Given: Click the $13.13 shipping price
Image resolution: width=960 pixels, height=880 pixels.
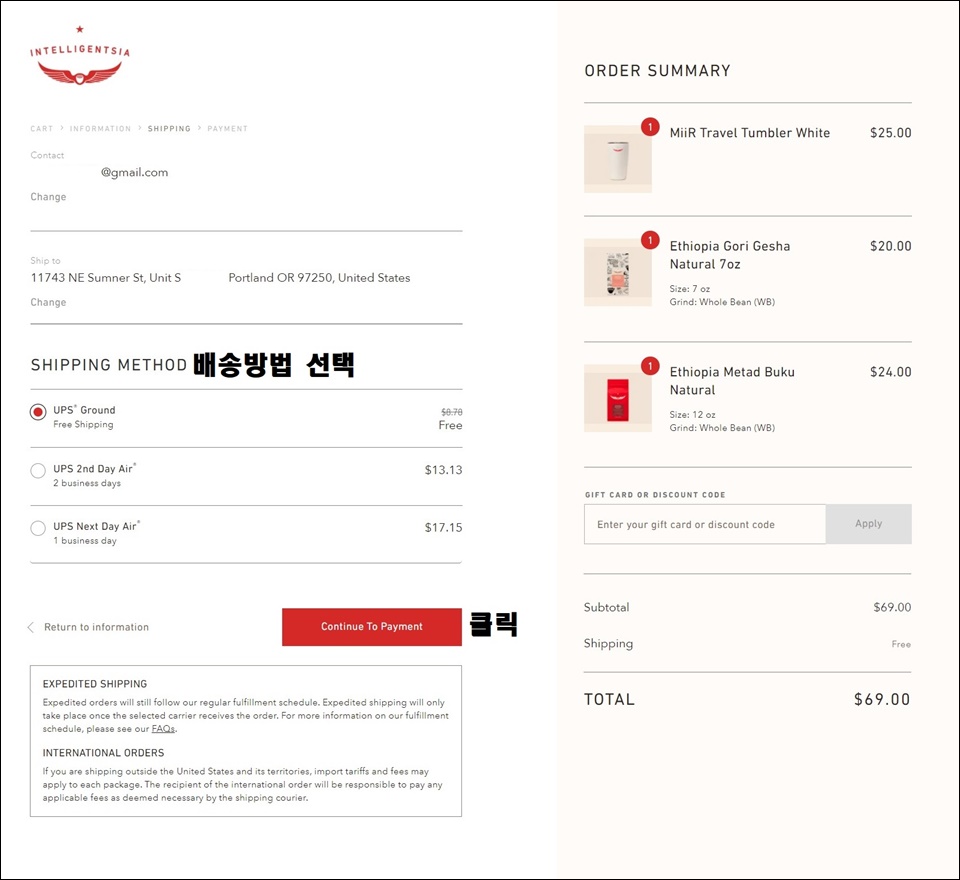Looking at the screenshot, I should pyautogui.click(x=443, y=470).
